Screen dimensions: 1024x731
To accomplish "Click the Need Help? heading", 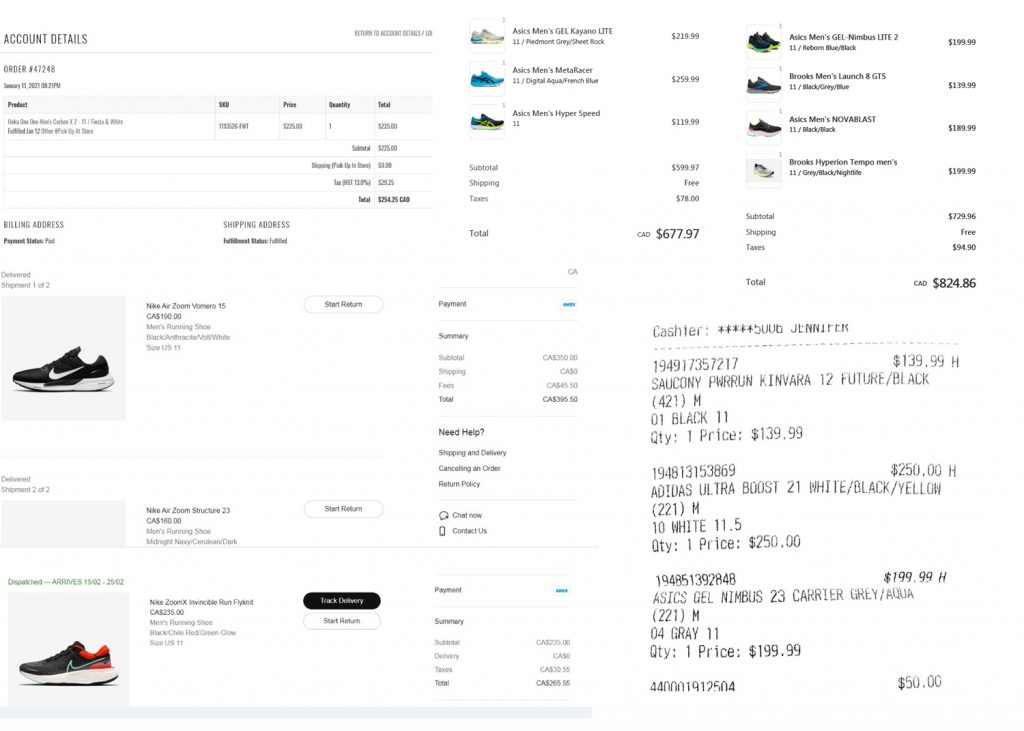I will [x=461, y=432].
